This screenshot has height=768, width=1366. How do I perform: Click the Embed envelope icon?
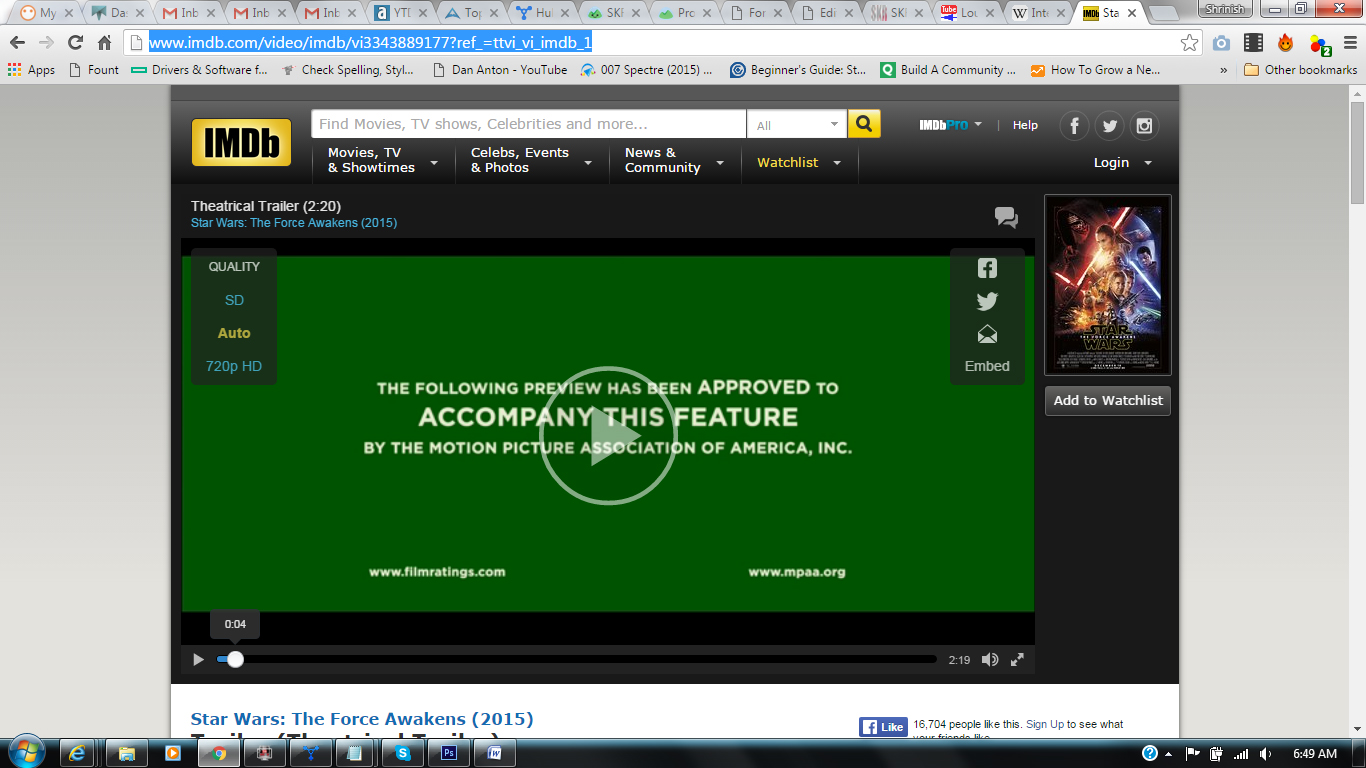click(x=986, y=336)
